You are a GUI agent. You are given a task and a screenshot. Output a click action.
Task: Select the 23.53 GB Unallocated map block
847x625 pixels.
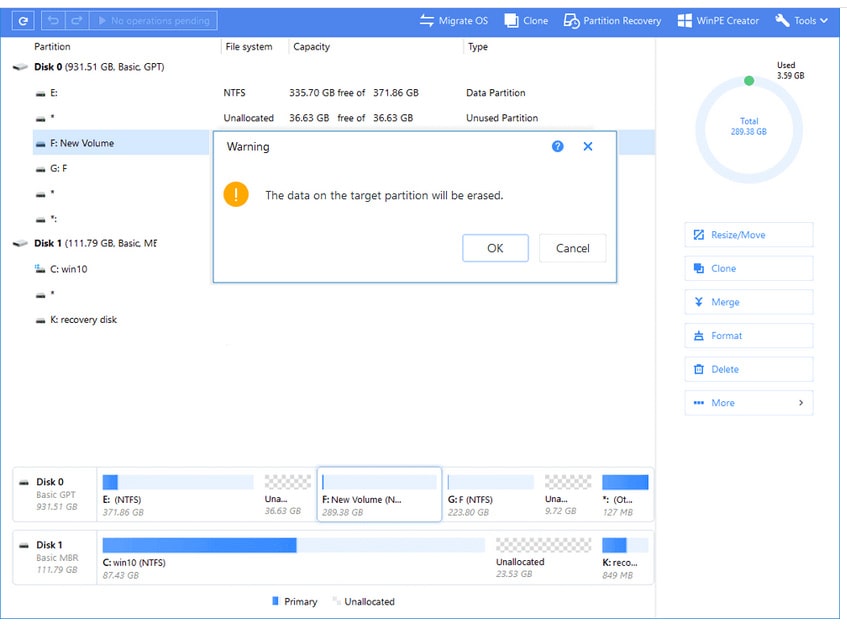(543, 558)
